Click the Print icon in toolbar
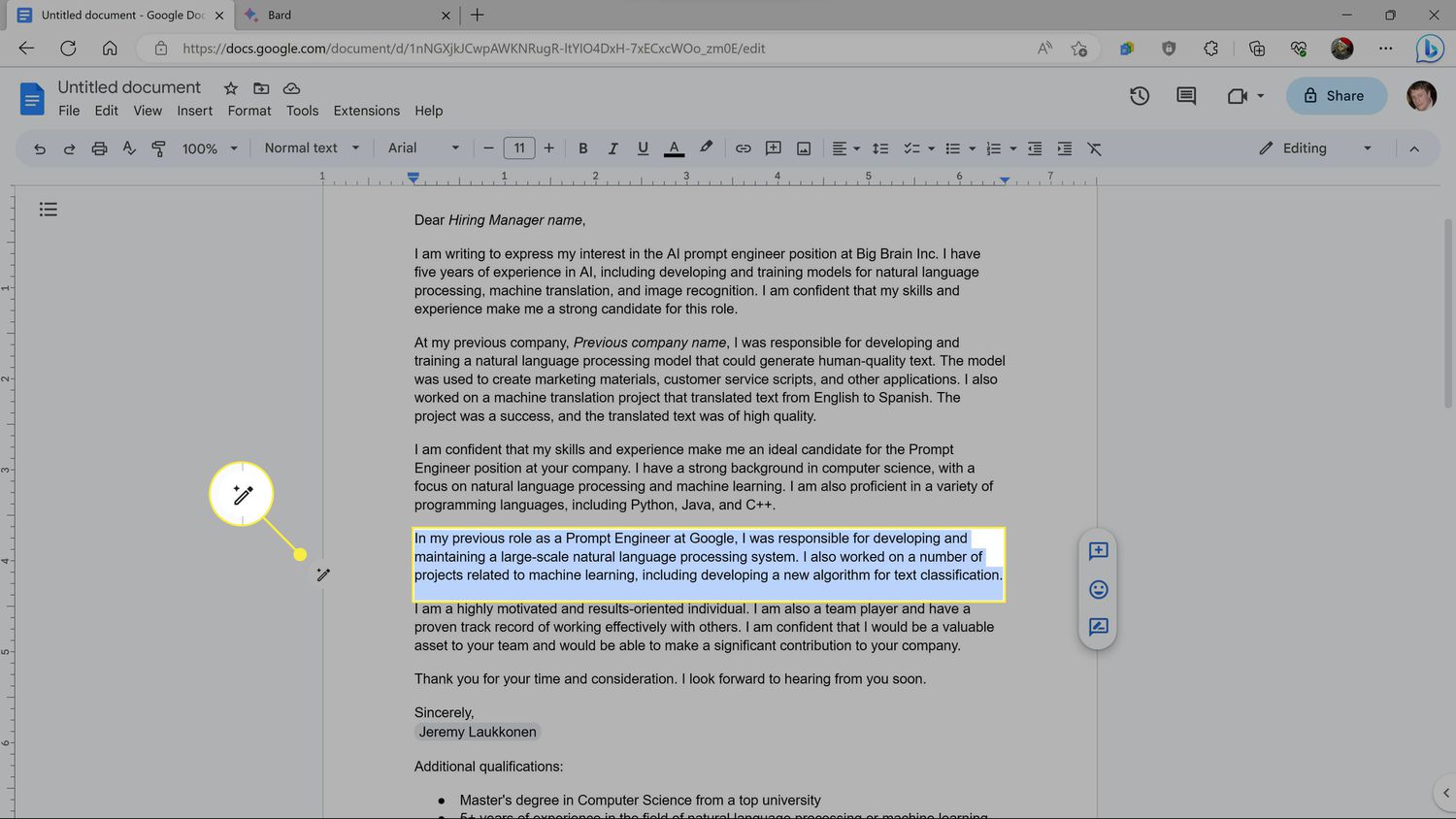 tap(99, 148)
